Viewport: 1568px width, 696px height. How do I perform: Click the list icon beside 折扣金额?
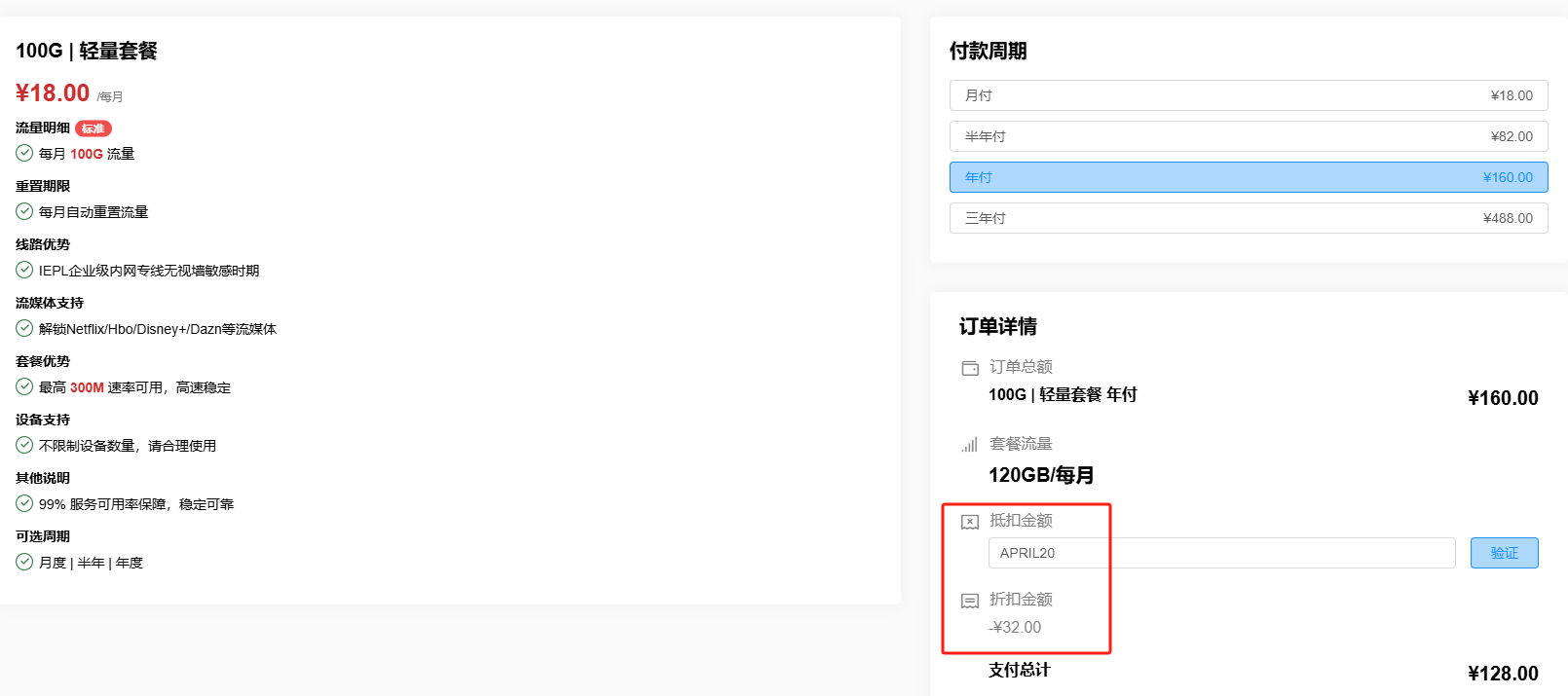[970, 601]
